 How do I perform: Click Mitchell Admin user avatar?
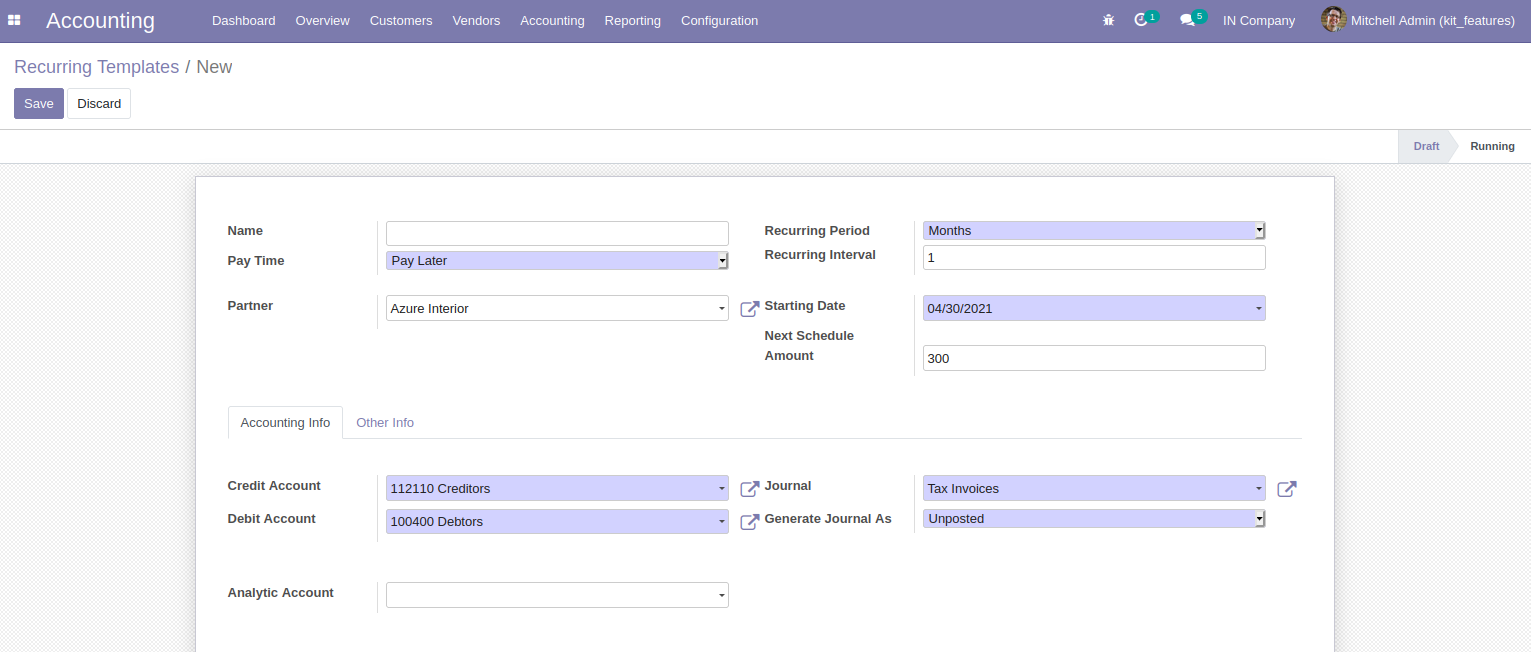1333,20
